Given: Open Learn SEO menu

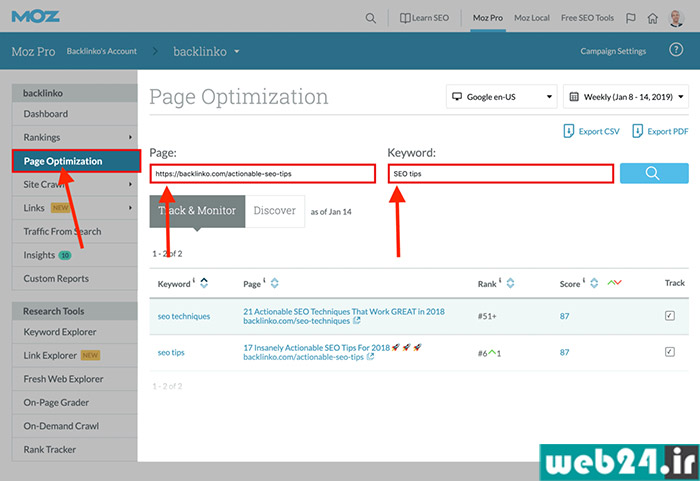Looking at the screenshot, I should [424, 18].
